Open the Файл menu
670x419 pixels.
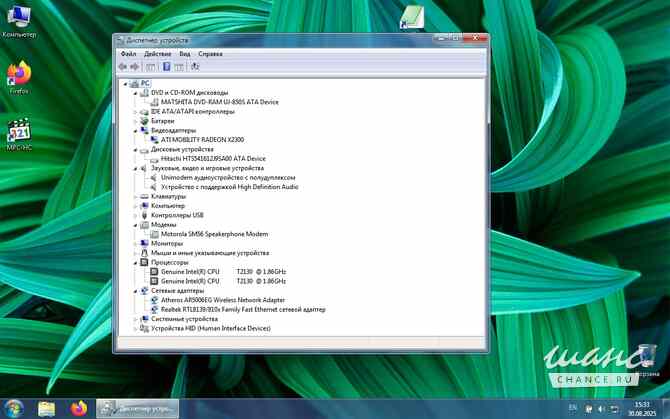(x=128, y=54)
